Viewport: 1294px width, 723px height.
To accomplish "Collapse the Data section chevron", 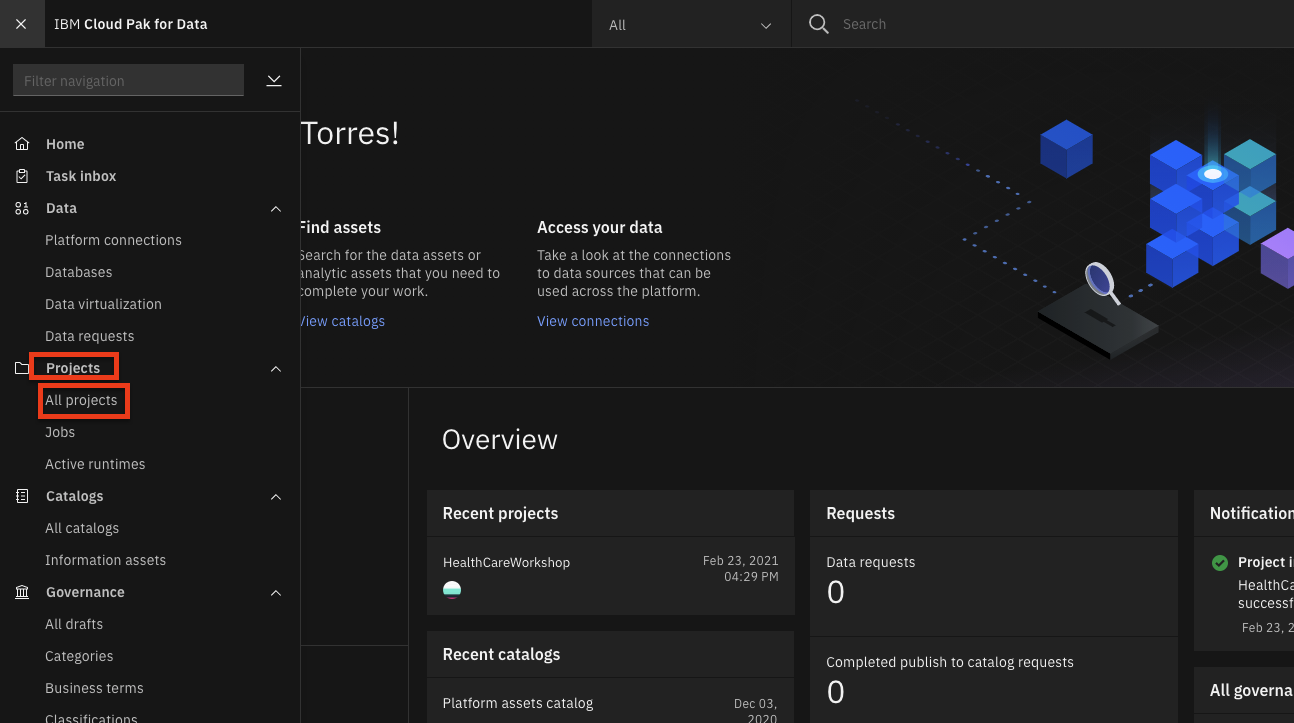I will click(x=276, y=208).
